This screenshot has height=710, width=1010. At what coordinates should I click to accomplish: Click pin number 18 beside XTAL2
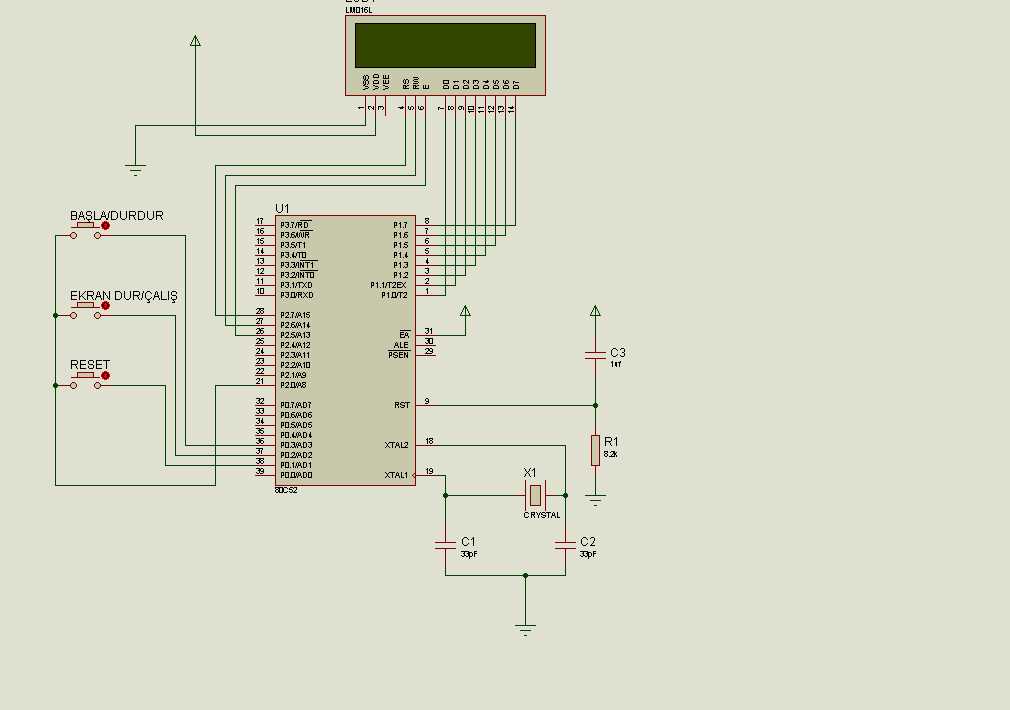coord(429,441)
